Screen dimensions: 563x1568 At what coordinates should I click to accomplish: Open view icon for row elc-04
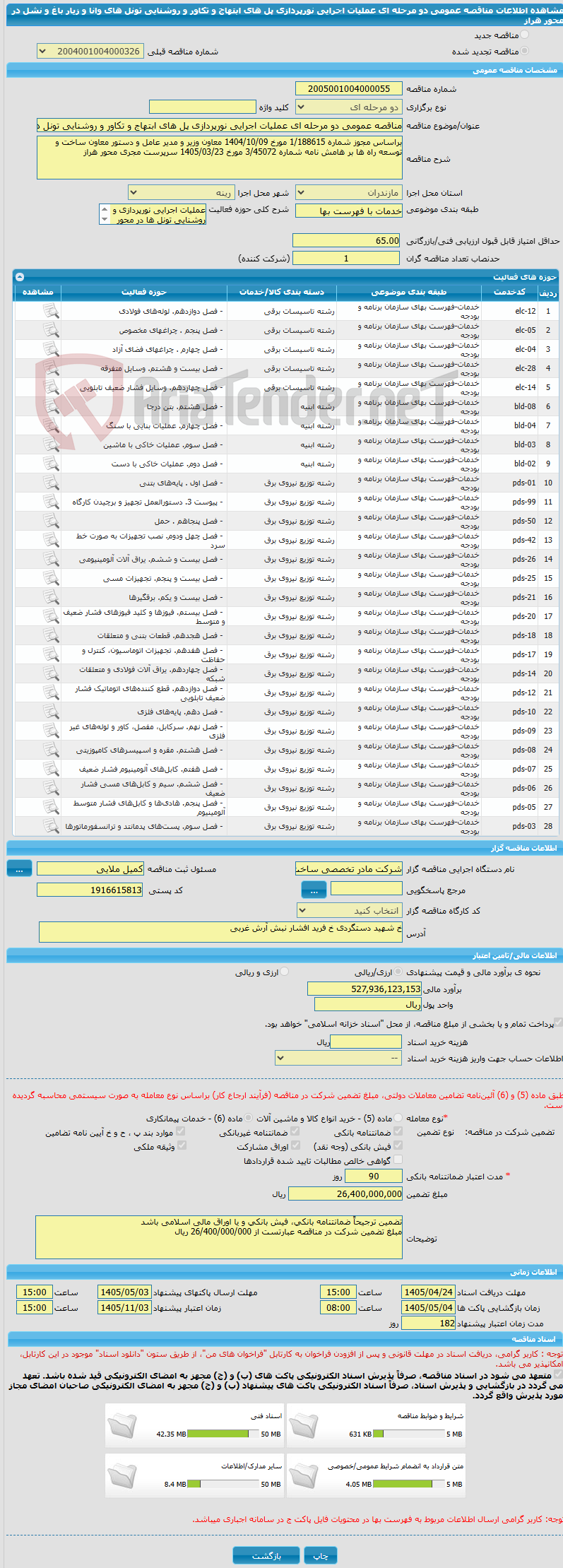pos(51,349)
